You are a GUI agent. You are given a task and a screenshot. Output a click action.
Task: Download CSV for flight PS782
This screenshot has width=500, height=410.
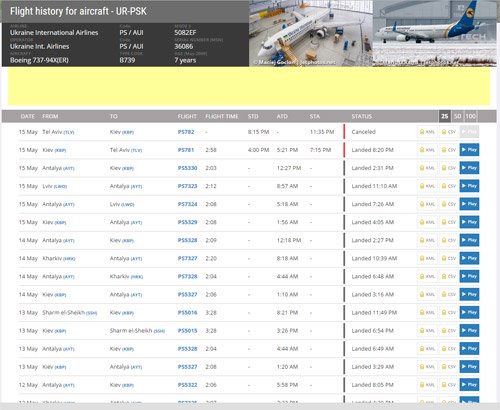448,132
